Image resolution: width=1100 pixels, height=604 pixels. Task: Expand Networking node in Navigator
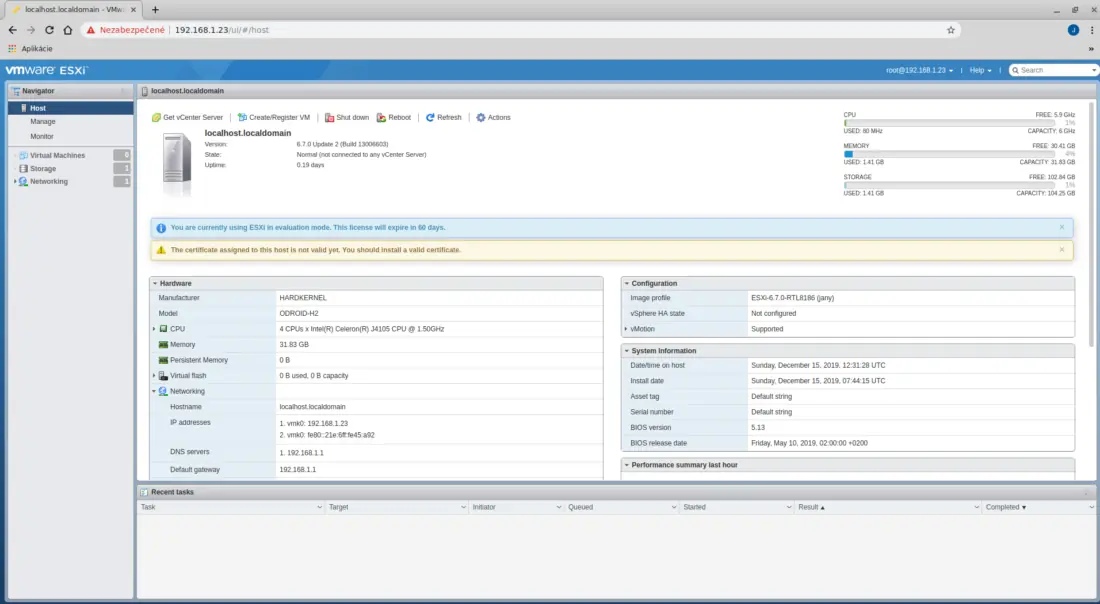15,182
